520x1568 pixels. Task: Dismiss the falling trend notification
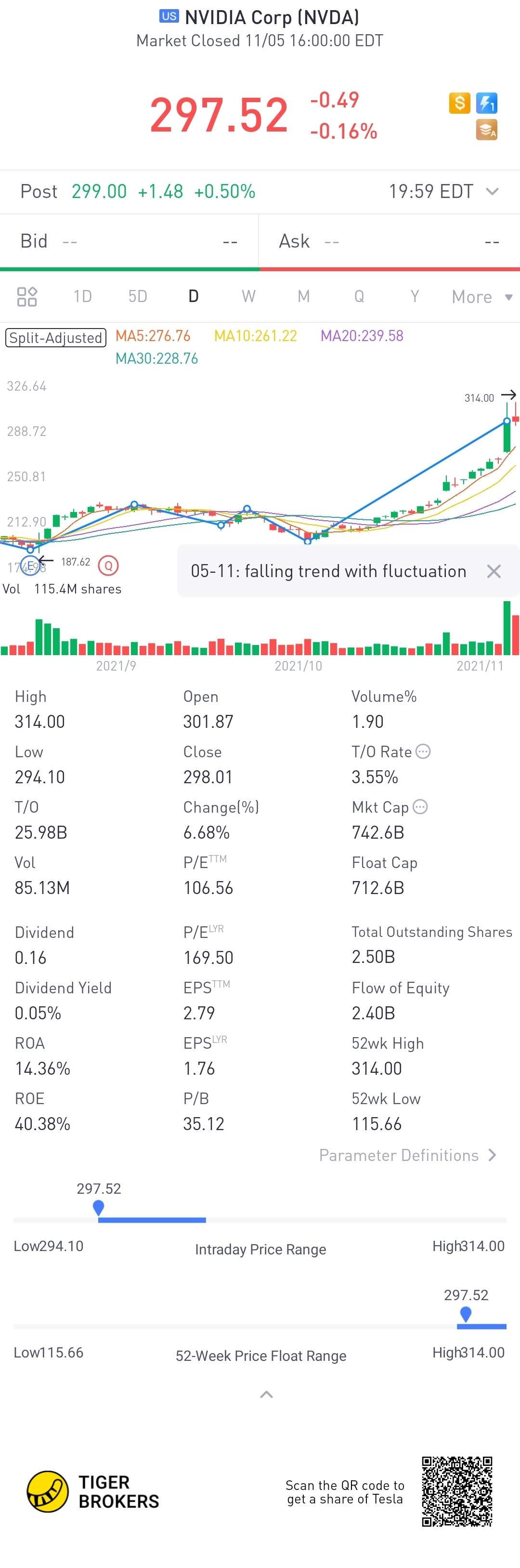(493, 571)
